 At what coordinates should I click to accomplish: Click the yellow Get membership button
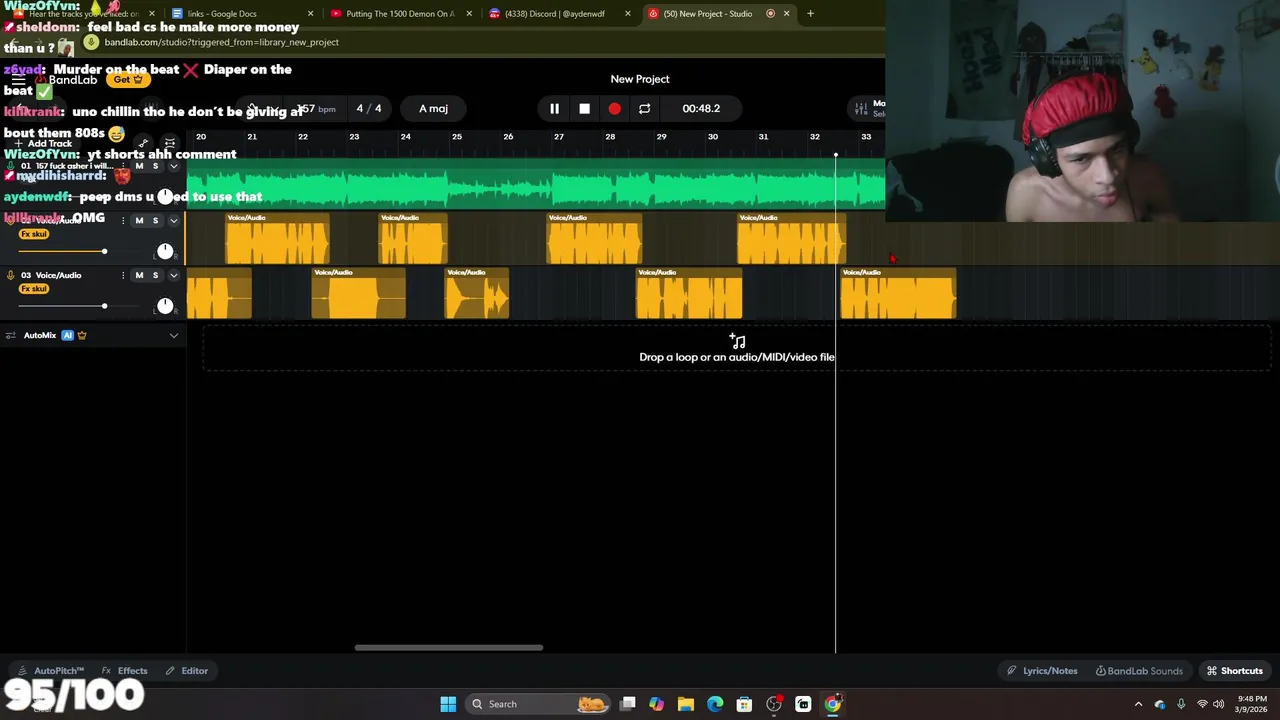pyautogui.click(x=128, y=79)
